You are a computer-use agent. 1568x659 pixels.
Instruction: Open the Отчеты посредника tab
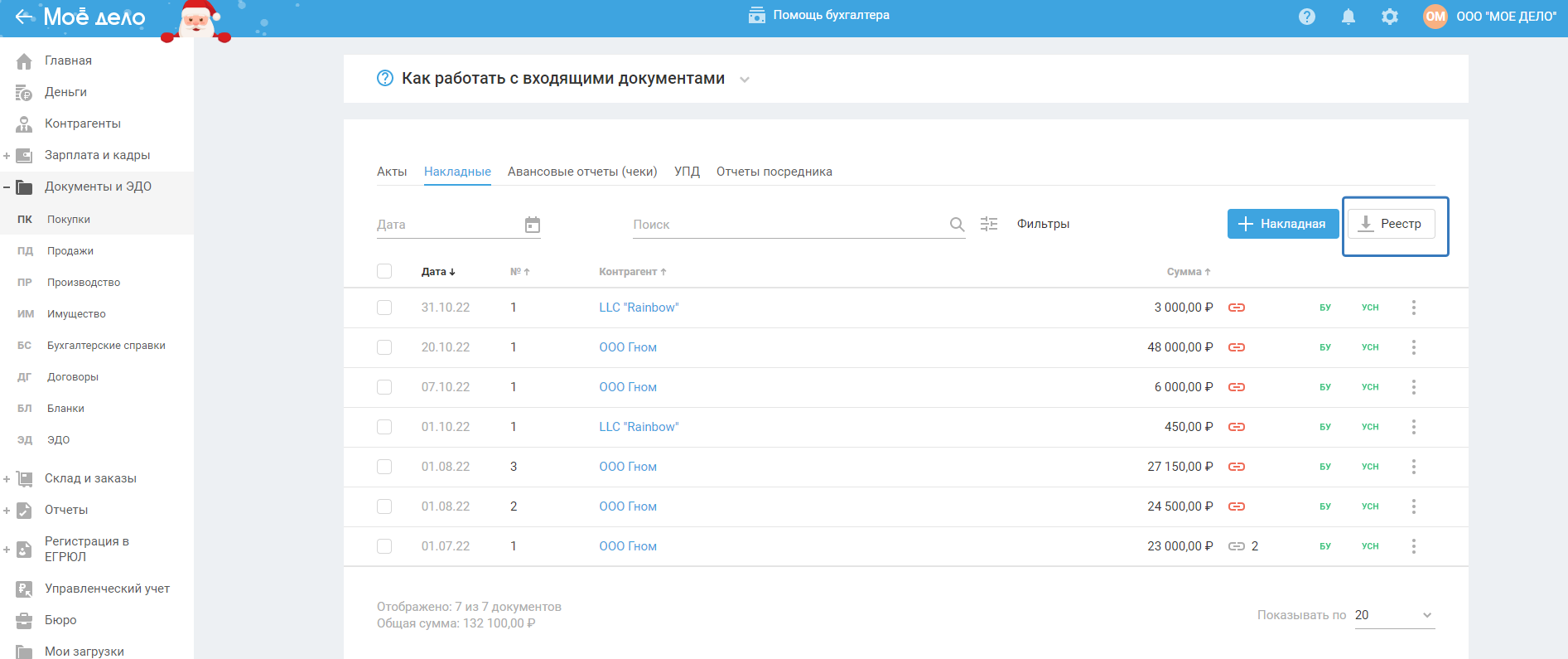pyautogui.click(x=774, y=172)
